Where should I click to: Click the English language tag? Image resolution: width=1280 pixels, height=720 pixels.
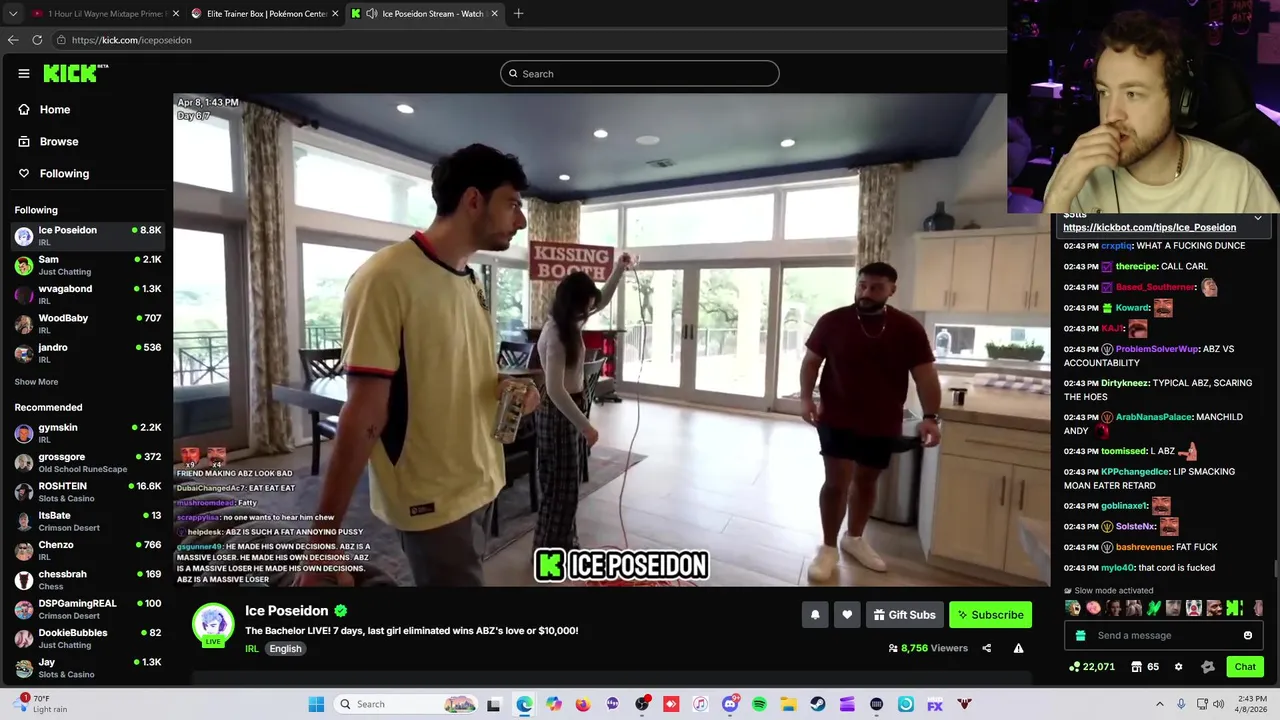[x=285, y=649]
